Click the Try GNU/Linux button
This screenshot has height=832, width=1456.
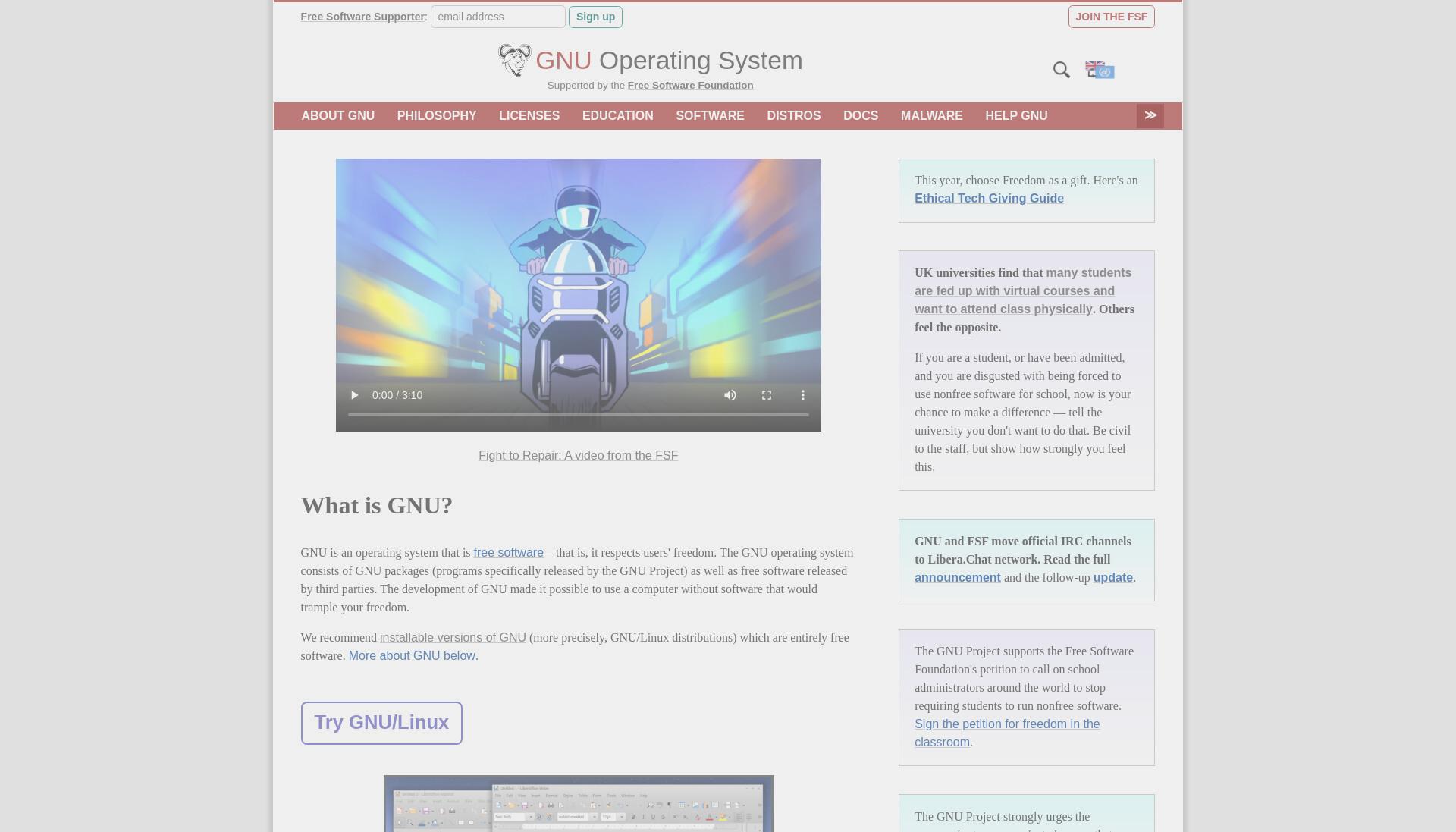(x=381, y=723)
